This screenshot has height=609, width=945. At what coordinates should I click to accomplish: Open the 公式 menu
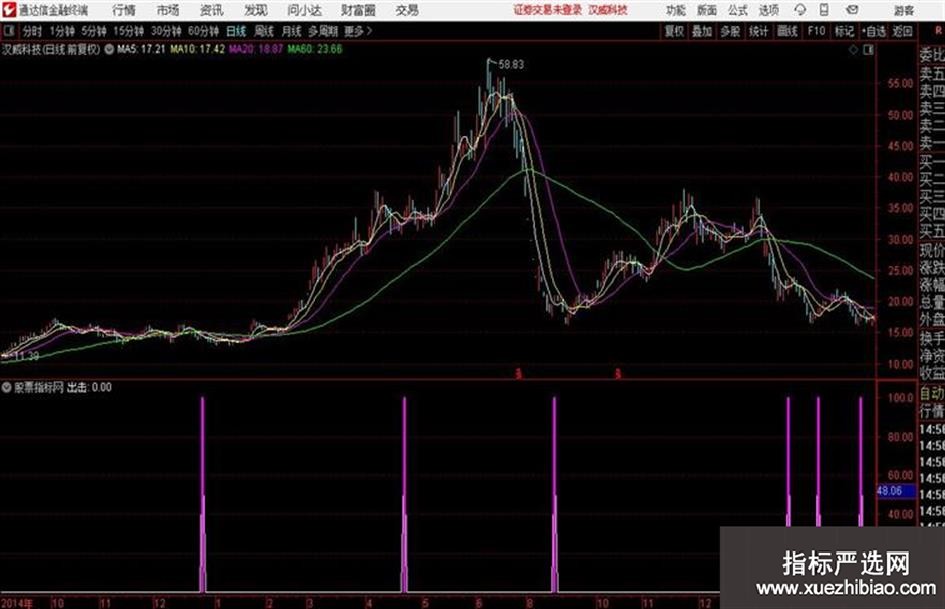pos(738,10)
